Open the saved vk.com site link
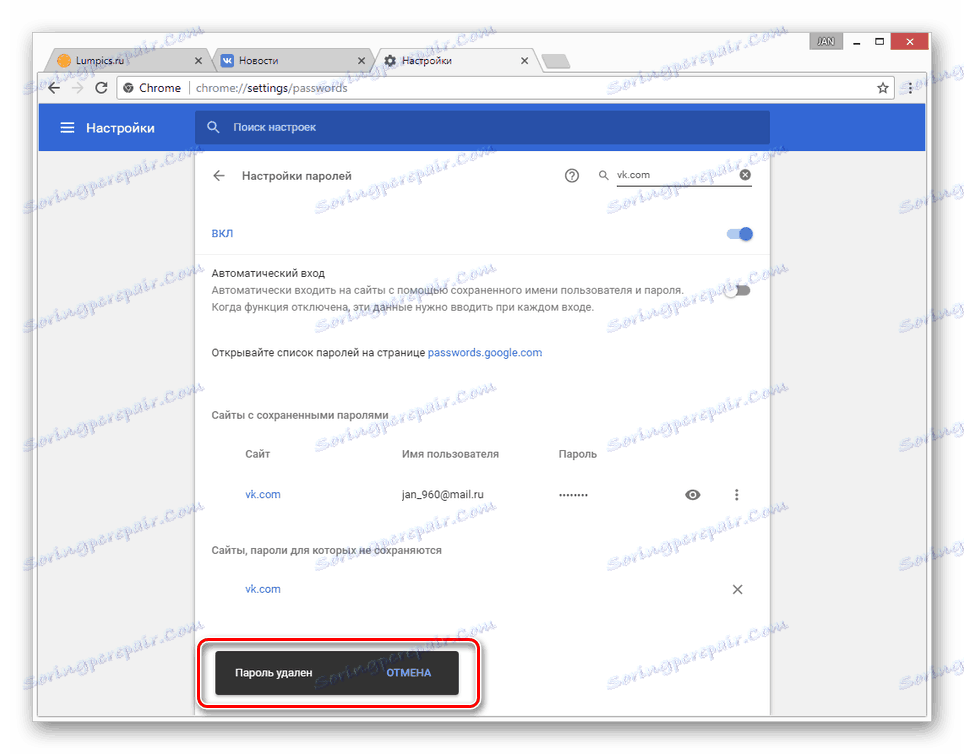This screenshot has height=754, width=964. [x=263, y=494]
